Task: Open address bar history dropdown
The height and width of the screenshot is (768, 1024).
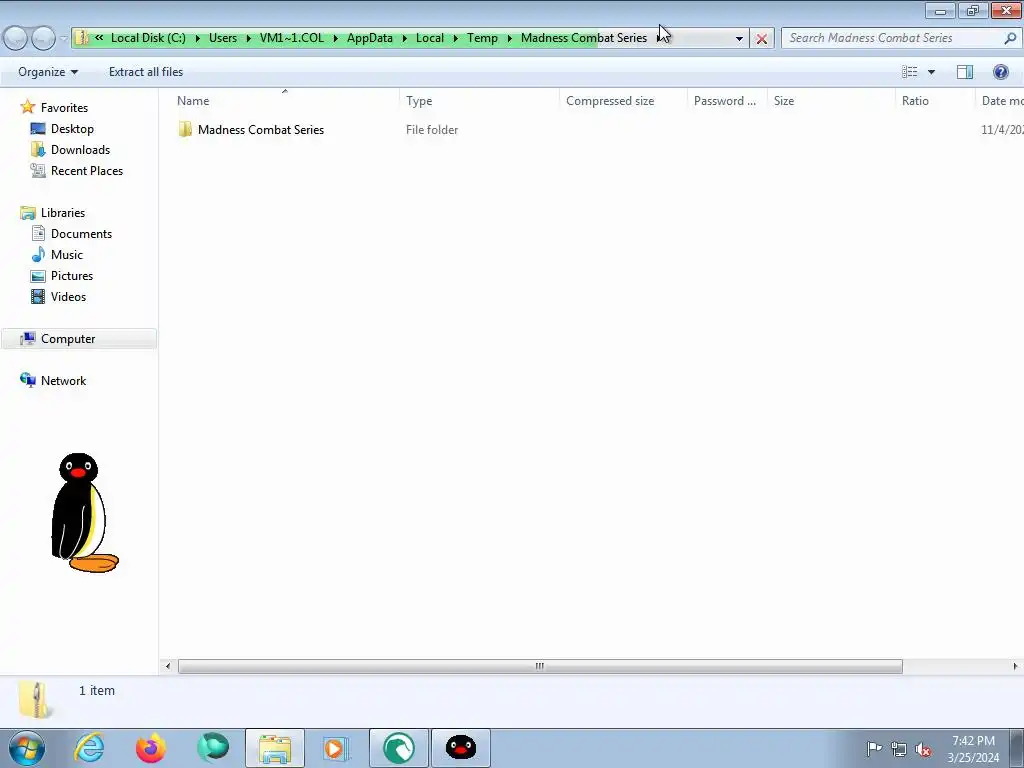Action: pyautogui.click(x=739, y=39)
